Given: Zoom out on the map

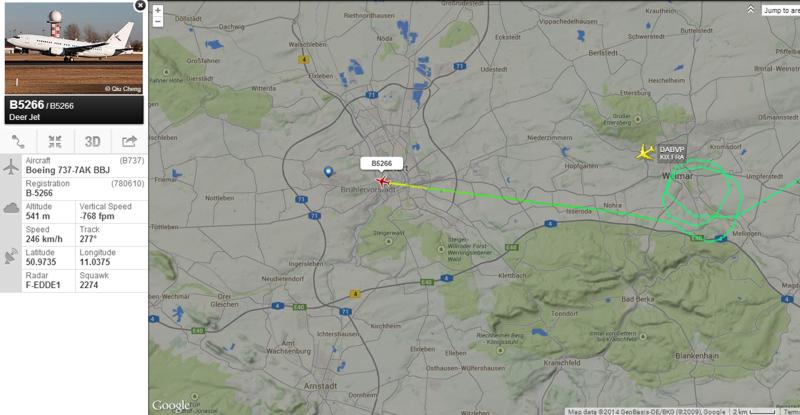Looking at the screenshot, I should pyautogui.click(x=158, y=21).
